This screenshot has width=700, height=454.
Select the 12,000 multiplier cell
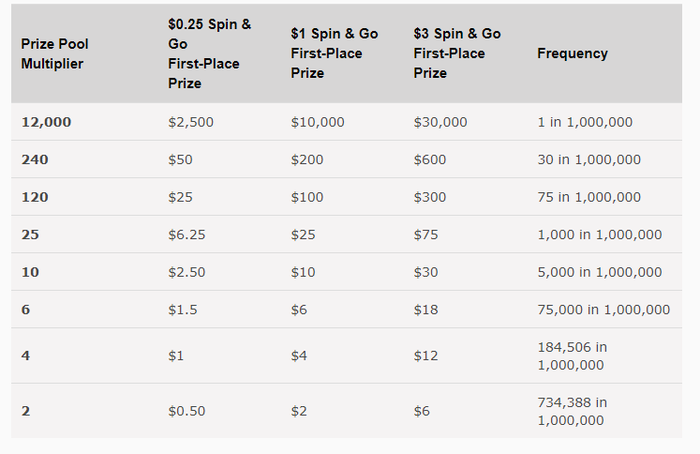click(46, 122)
